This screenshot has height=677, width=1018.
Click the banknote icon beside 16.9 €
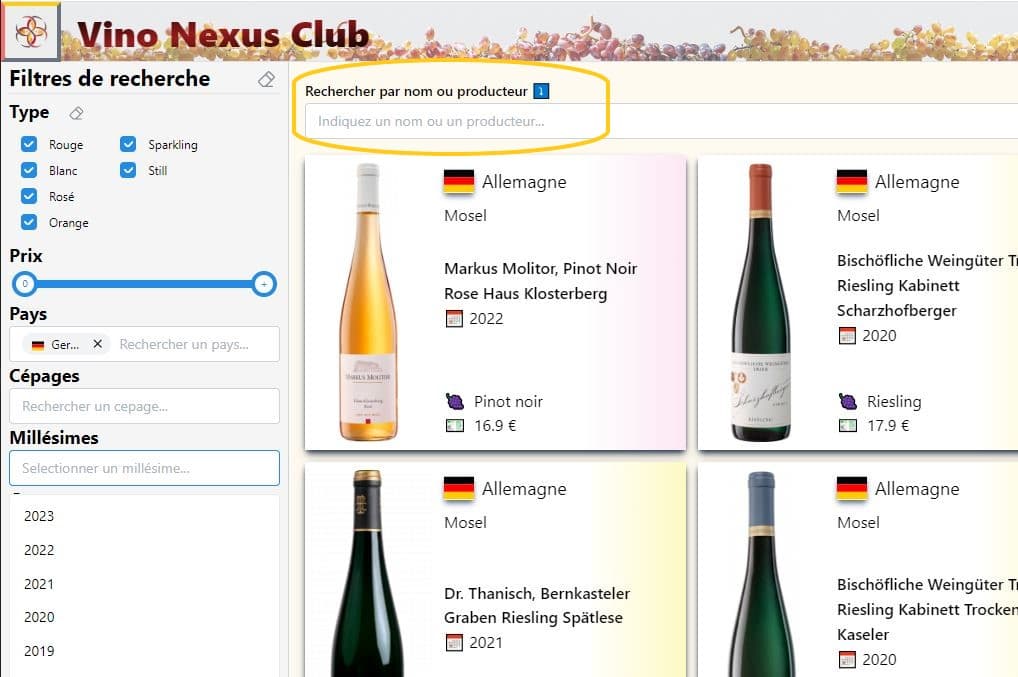pos(455,426)
